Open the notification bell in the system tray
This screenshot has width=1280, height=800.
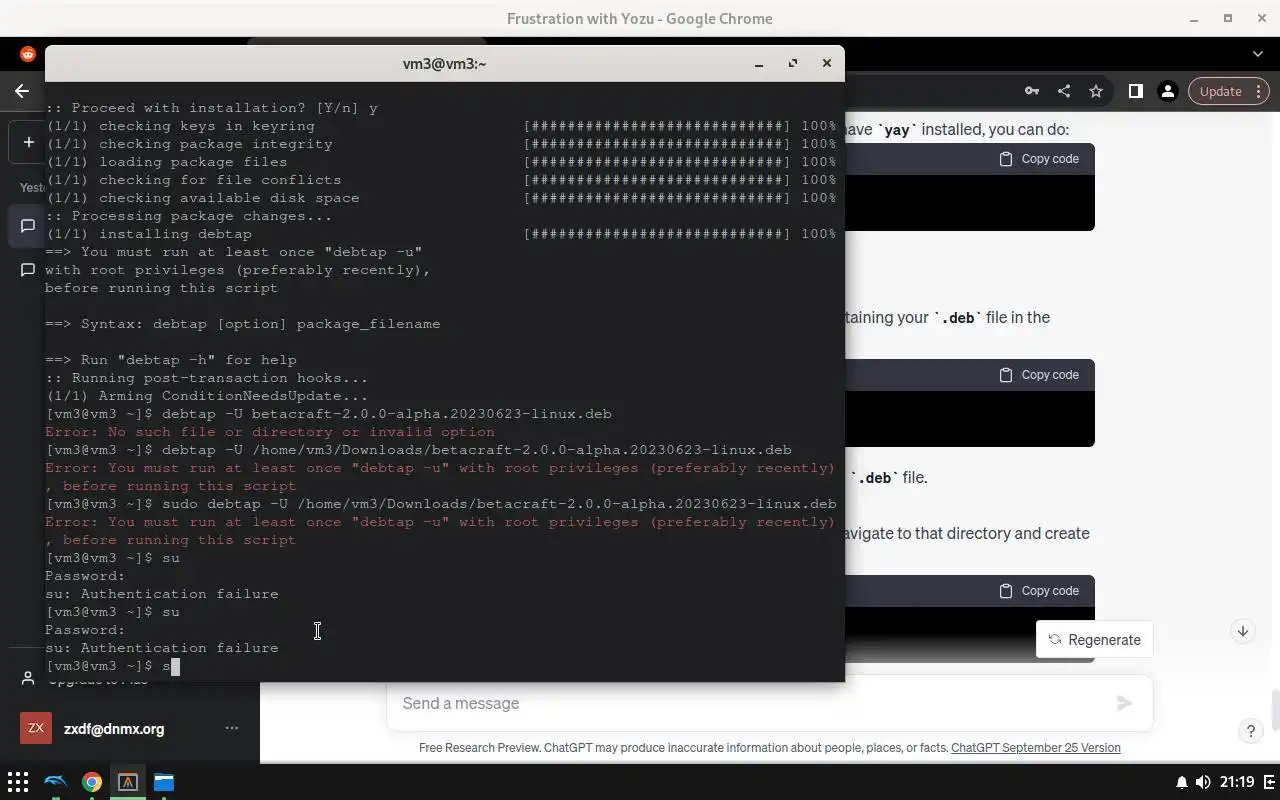[1182, 782]
